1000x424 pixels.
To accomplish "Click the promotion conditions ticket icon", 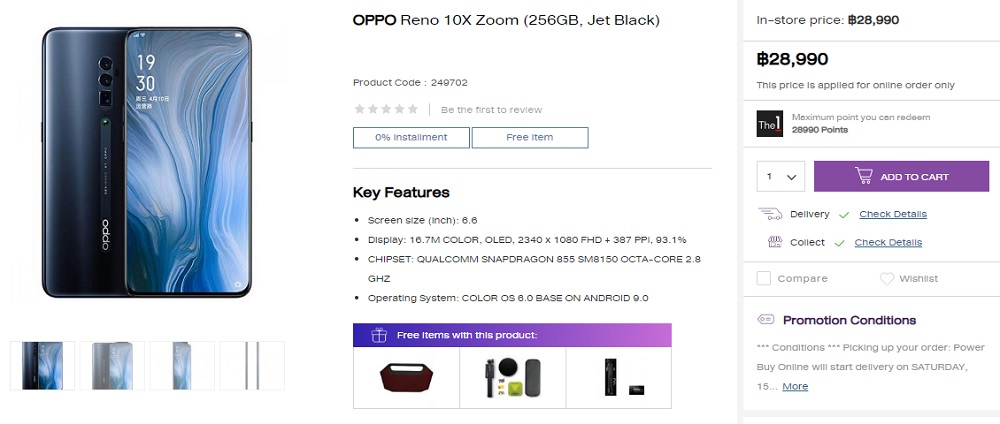I will coord(765,319).
